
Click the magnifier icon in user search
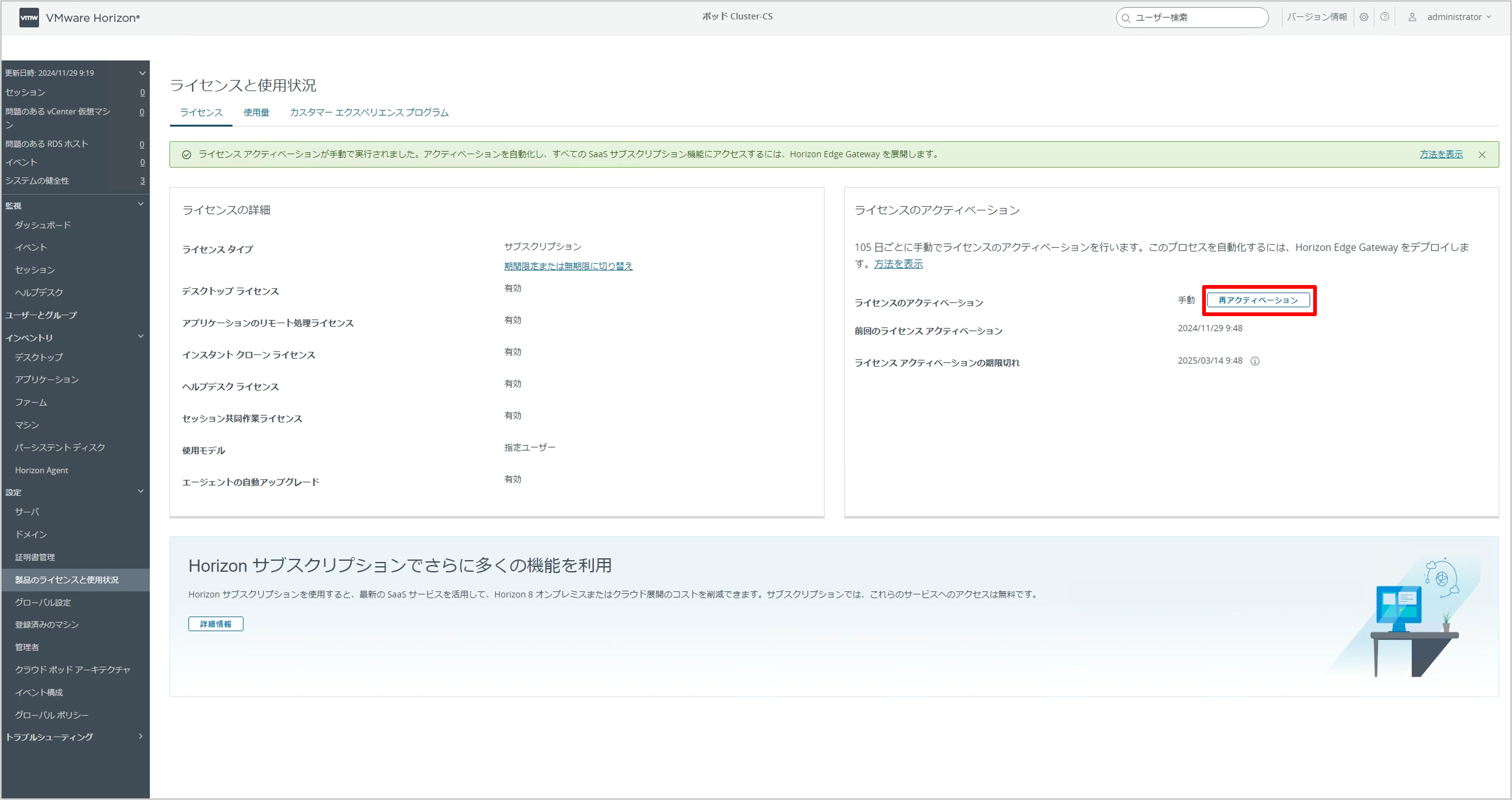[1126, 18]
